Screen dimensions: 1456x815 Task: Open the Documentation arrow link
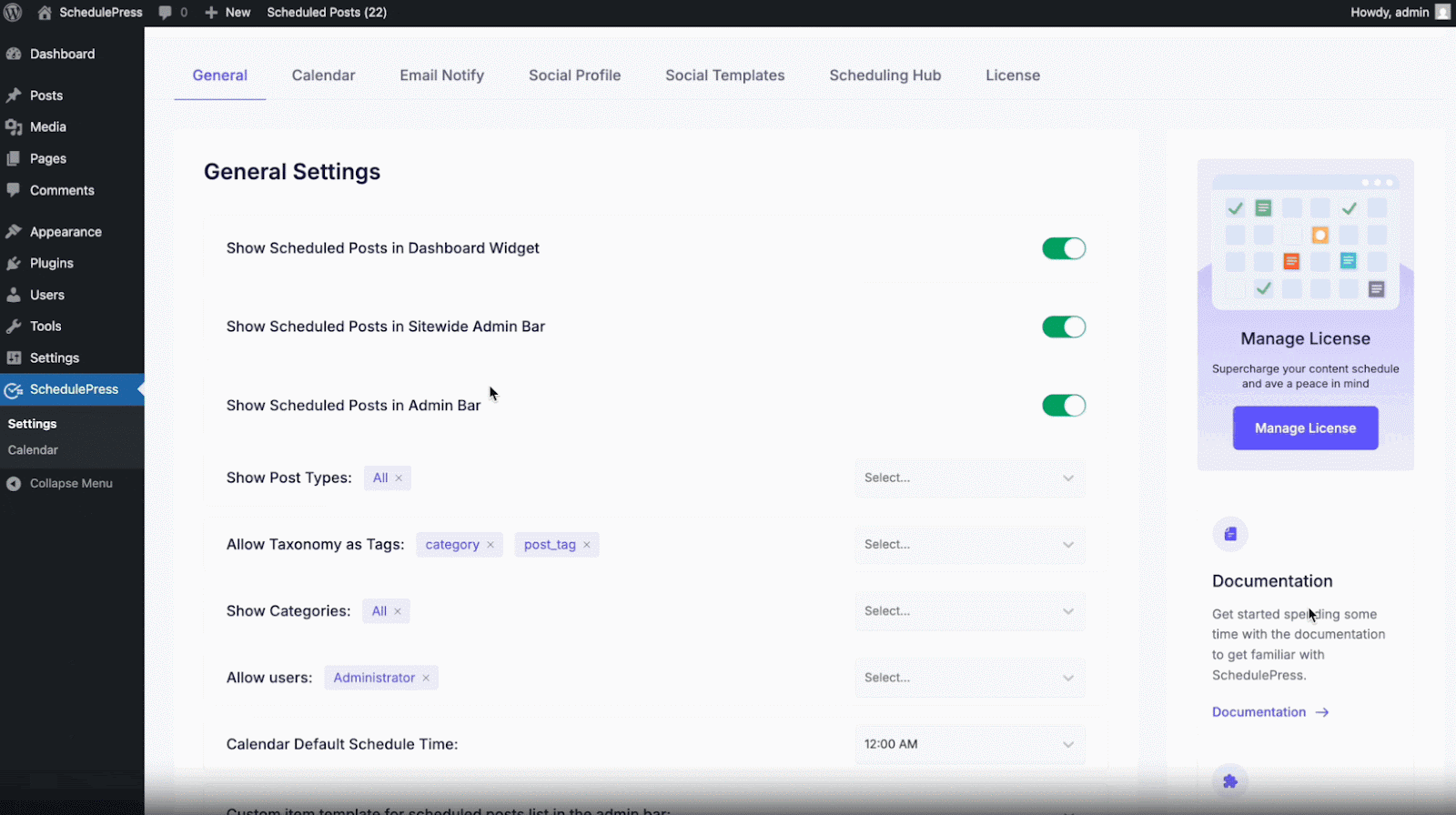click(1270, 712)
